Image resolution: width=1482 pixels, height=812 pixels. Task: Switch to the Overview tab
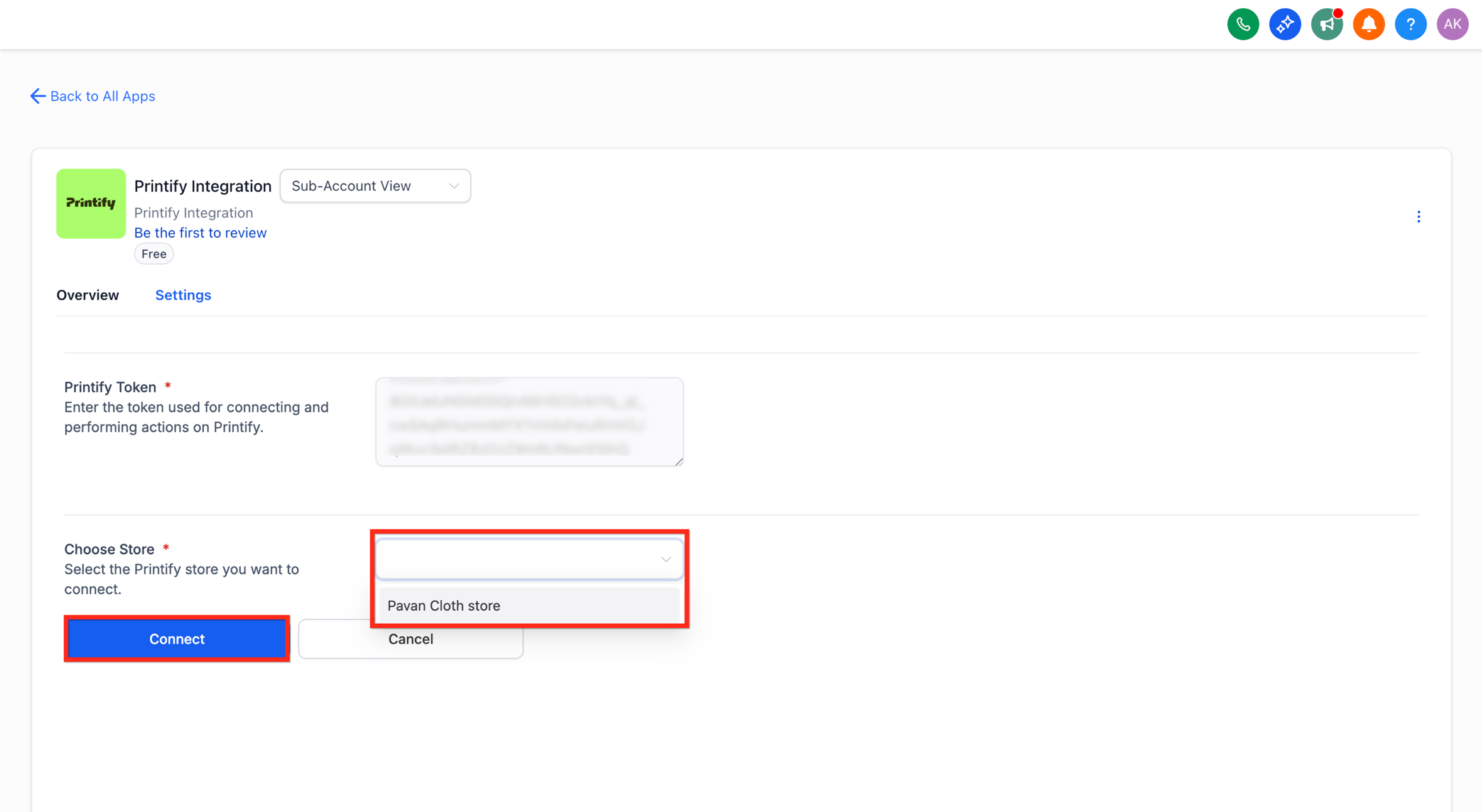coord(87,295)
